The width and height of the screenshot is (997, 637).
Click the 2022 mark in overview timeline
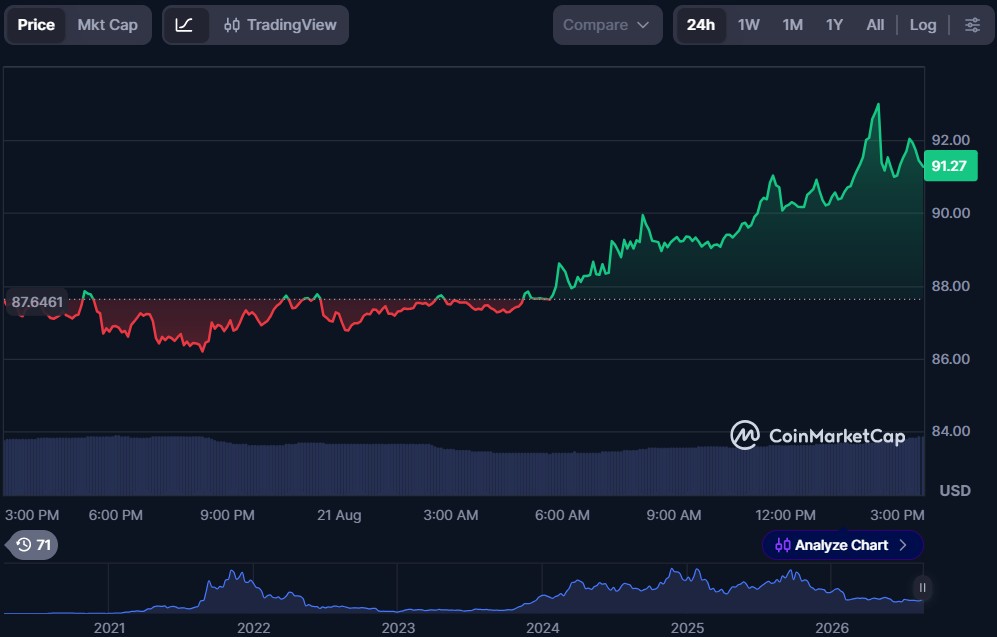(254, 628)
